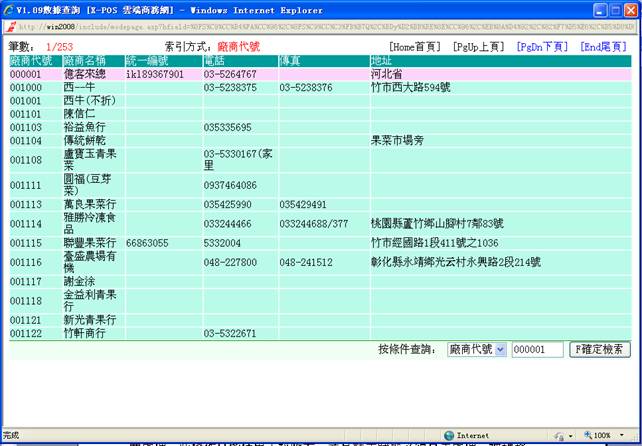This screenshot has width=642, height=446.
Task: Click the Internet zone globe icon
Action: pyautogui.click(x=449, y=436)
